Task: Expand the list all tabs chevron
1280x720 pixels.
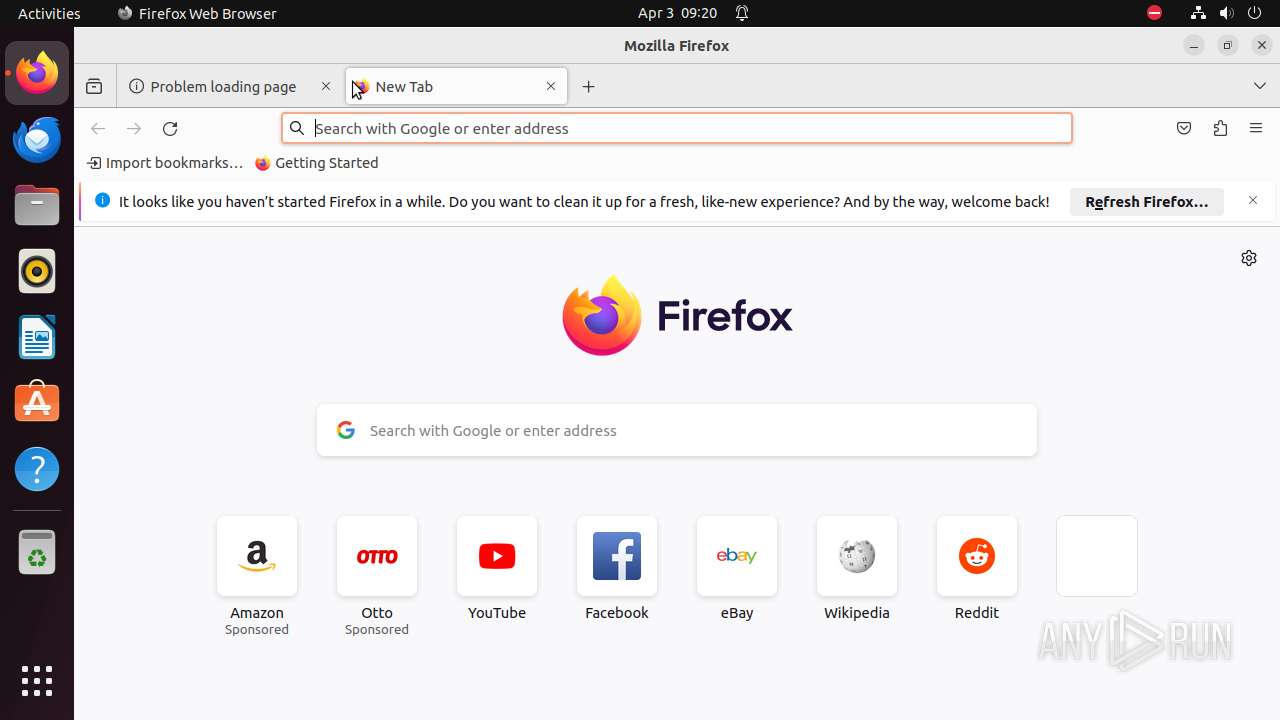Action: (x=1259, y=87)
